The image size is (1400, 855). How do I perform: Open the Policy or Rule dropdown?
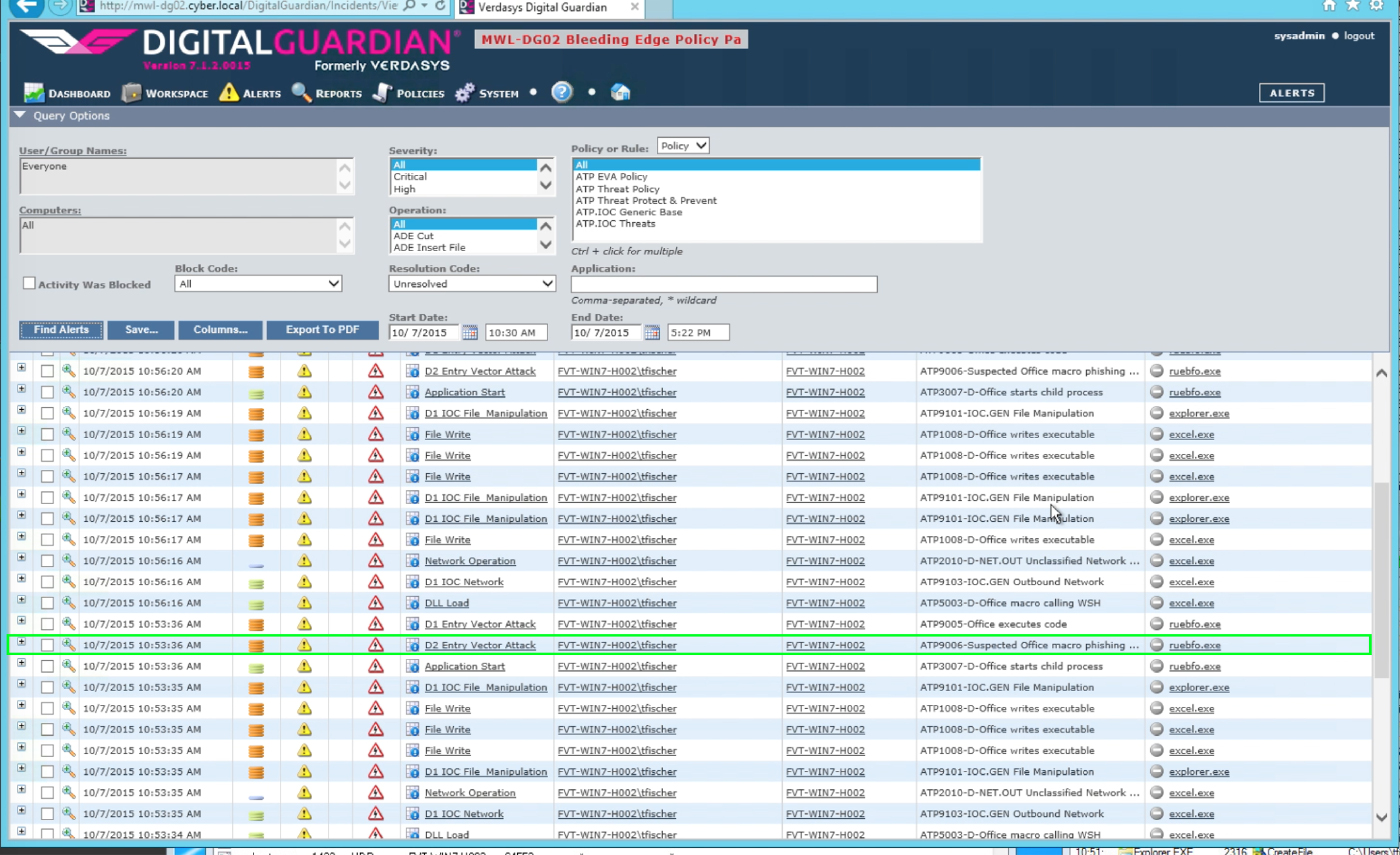pyautogui.click(x=683, y=146)
